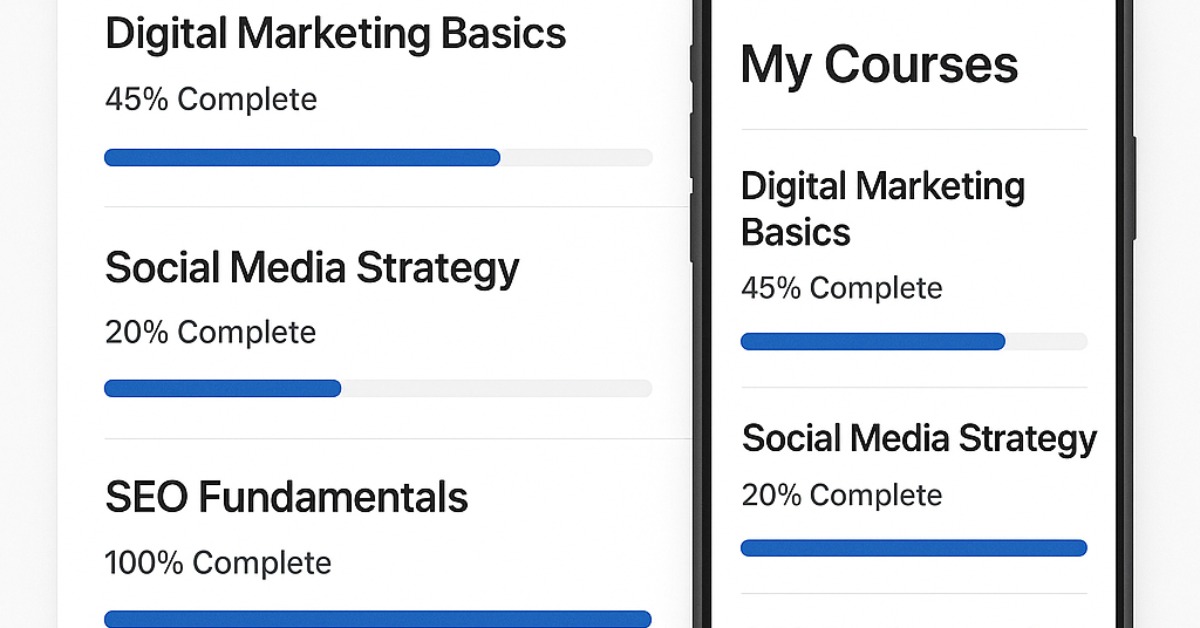Click the filled part of the desktop Social Media Strategy bar
This screenshot has height=628, width=1200.
[222, 388]
